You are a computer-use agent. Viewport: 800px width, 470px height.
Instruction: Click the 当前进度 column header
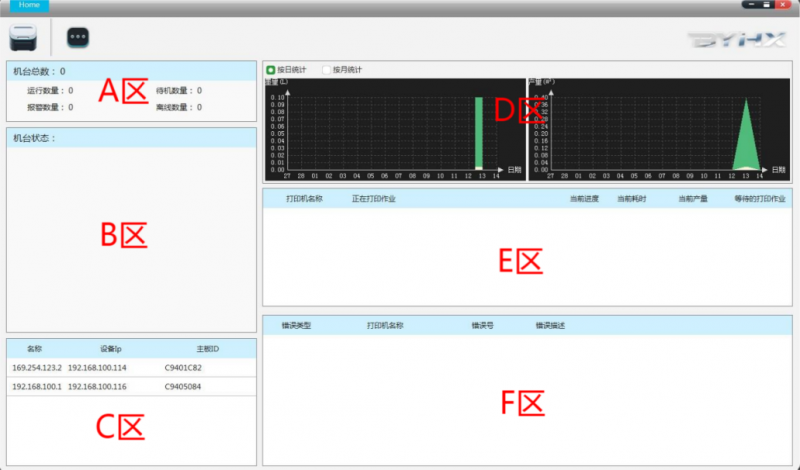click(x=583, y=199)
